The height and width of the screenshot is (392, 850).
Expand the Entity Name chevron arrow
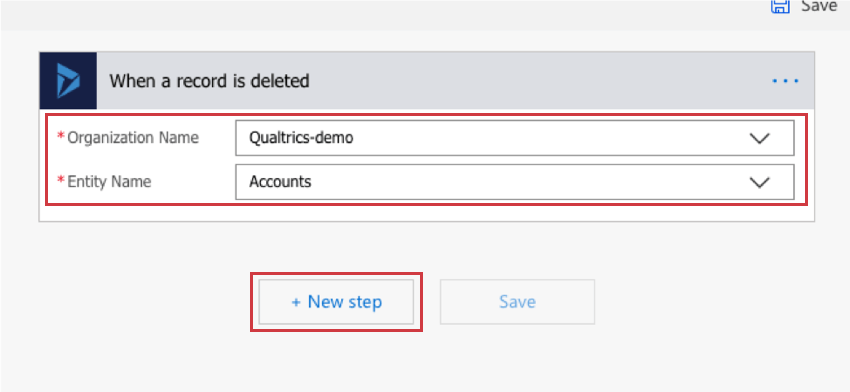coord(759,182)
